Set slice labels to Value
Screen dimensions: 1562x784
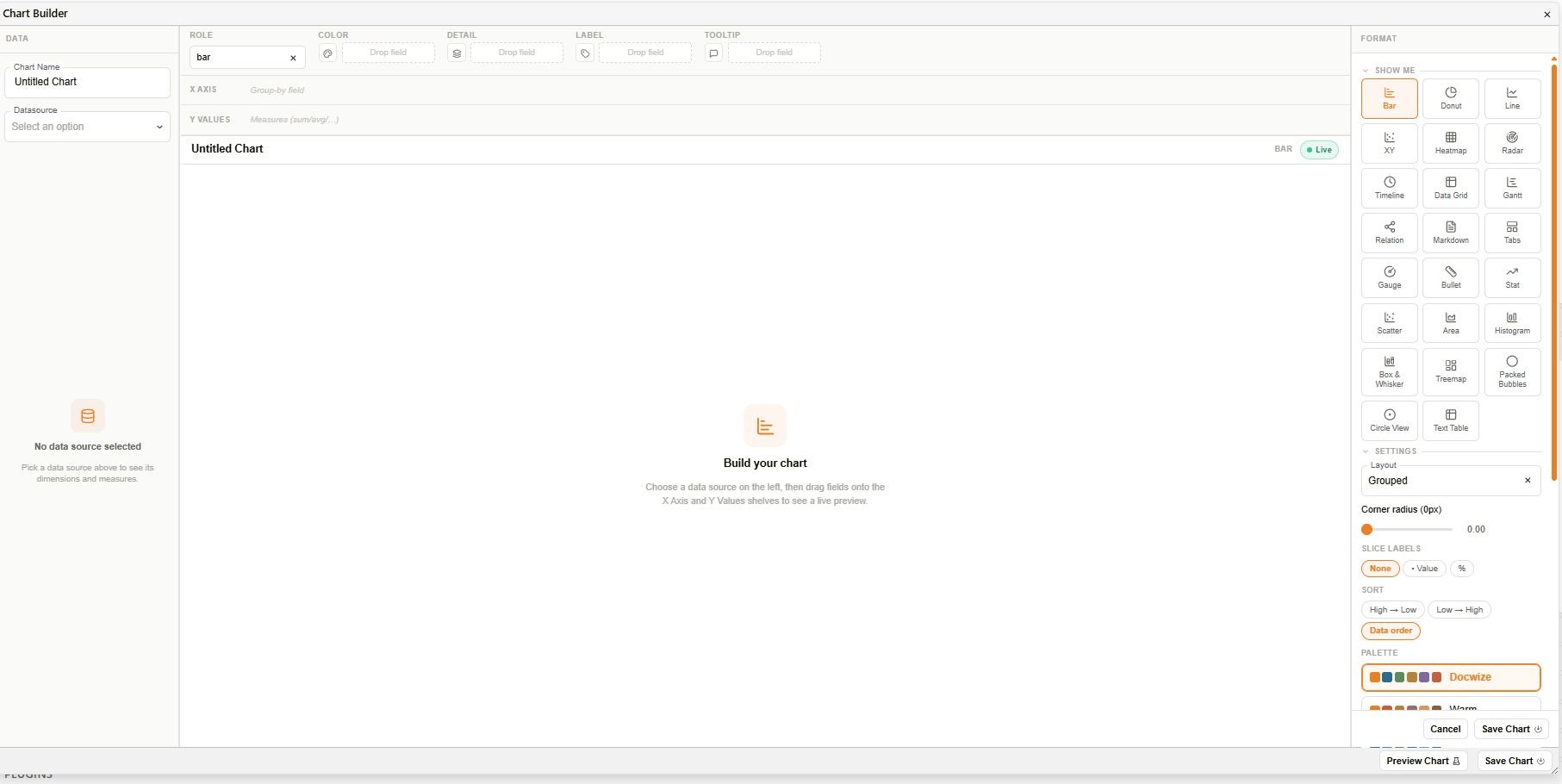(1424, 569)
